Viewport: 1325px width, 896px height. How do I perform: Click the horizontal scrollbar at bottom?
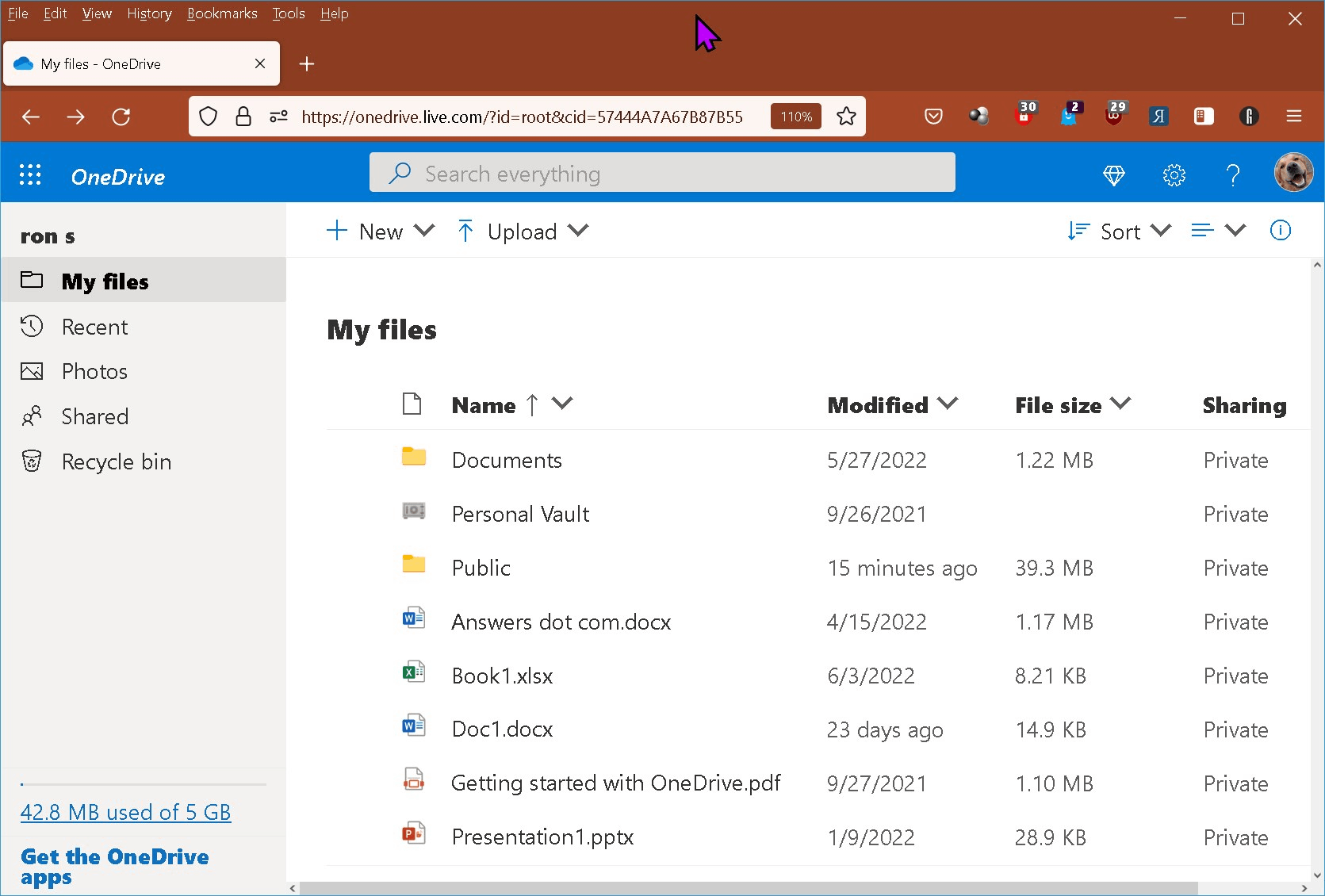click(748, 888)
